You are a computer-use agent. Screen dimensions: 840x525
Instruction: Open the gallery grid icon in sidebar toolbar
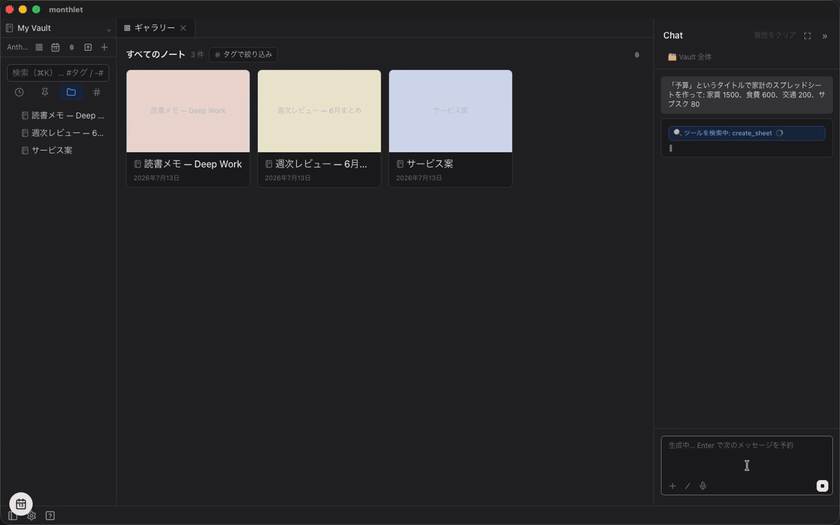39,47
